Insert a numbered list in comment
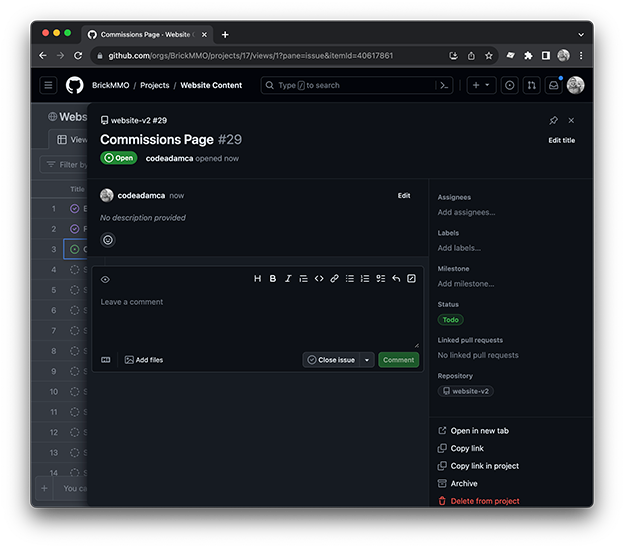624x548 pixels. [365, 279]
